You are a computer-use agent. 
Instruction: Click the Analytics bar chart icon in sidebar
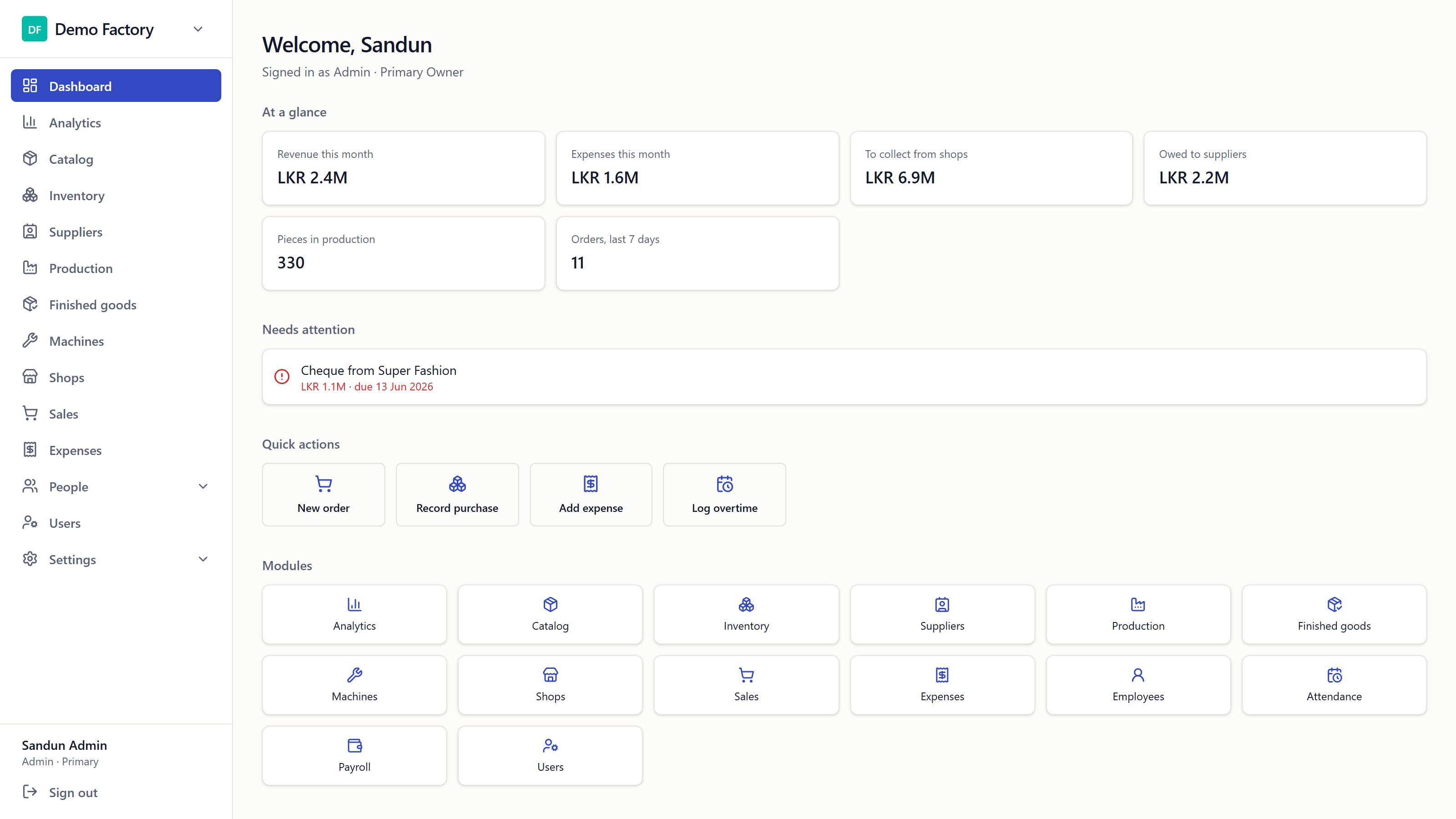click(30, 122)
